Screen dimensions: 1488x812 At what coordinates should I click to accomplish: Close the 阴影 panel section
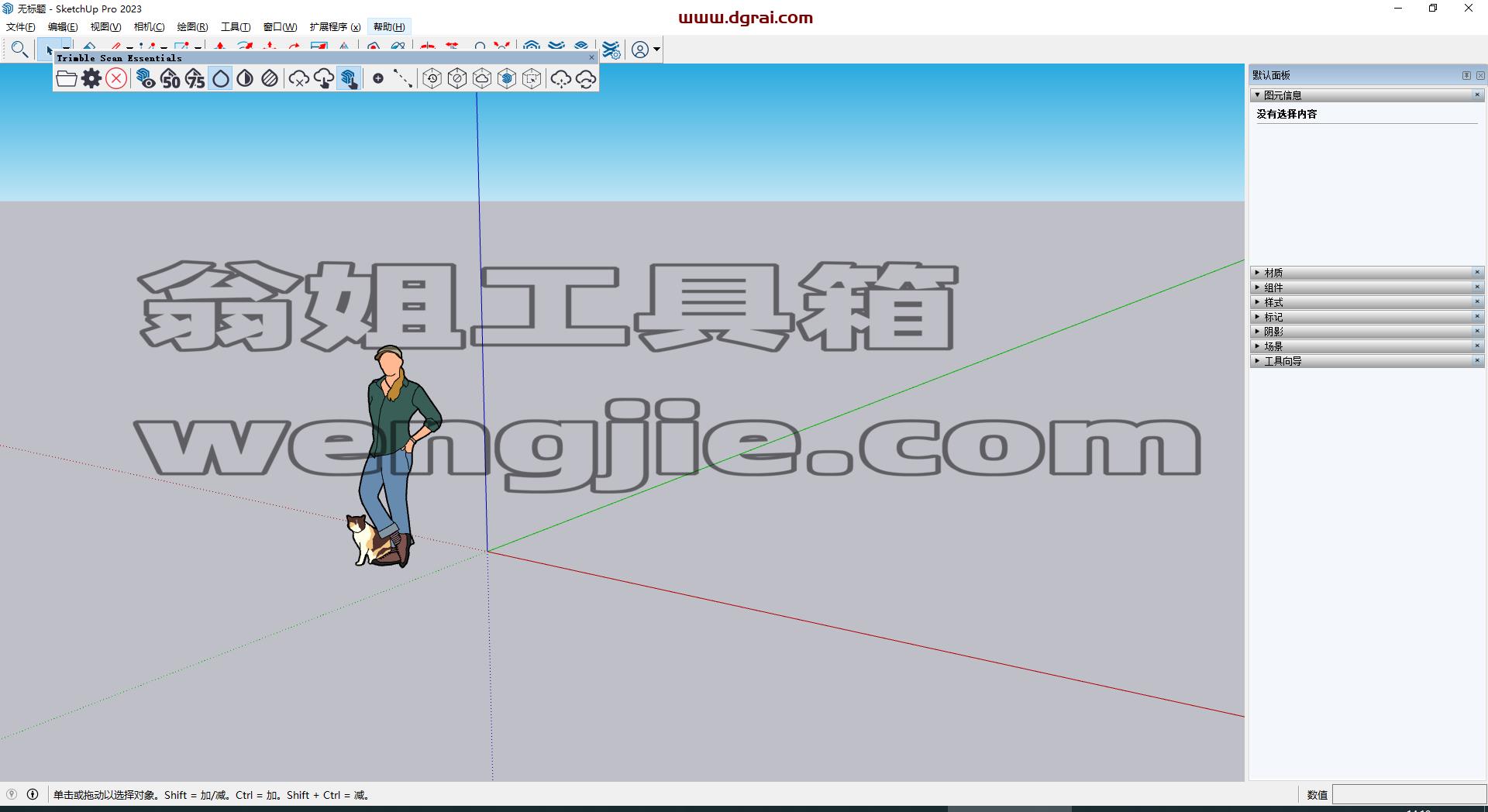click(x=1477, y=331)
